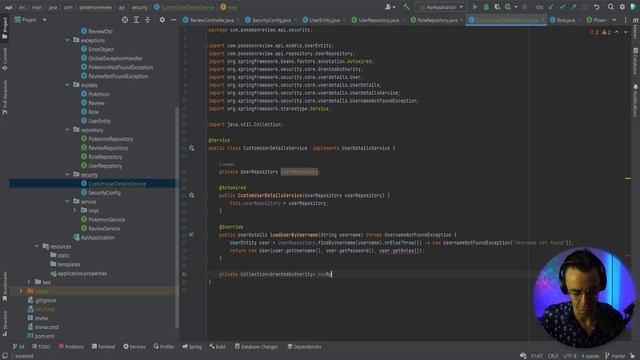
Task: Click collapse all icon in Project panel
Action: pyautogui.click(x=148, y=20)
